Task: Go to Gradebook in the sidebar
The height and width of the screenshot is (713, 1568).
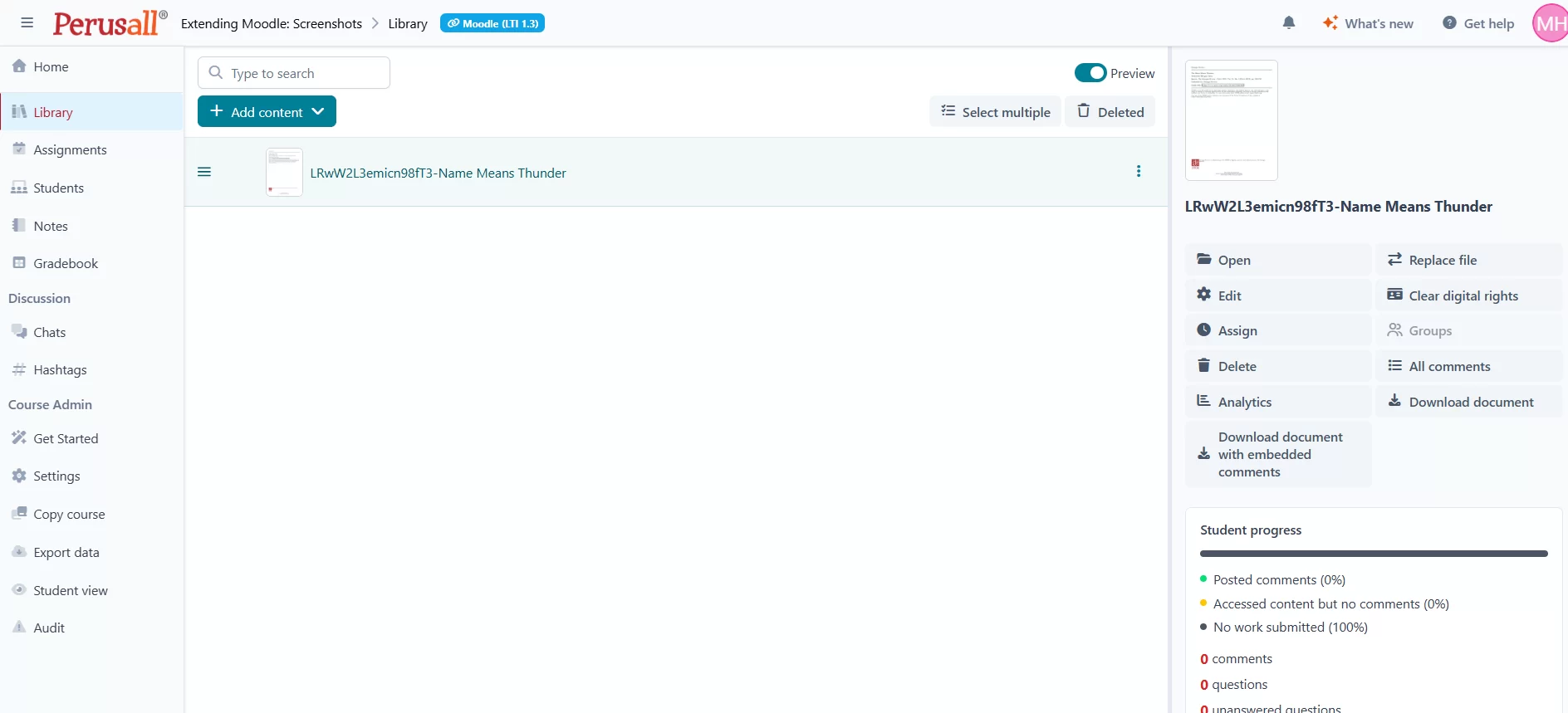Action: [x=66, y=263]
